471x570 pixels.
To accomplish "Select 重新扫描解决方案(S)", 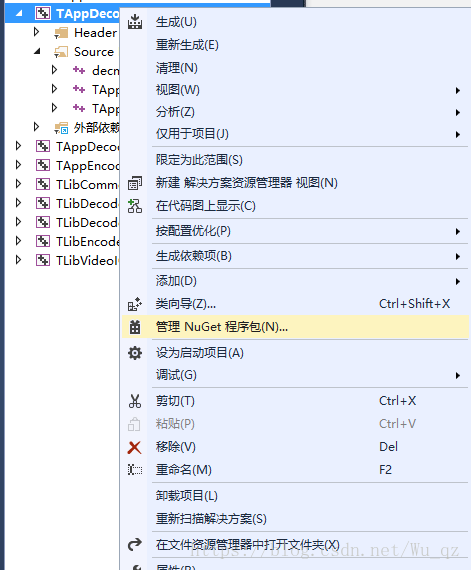I will 295,518.
